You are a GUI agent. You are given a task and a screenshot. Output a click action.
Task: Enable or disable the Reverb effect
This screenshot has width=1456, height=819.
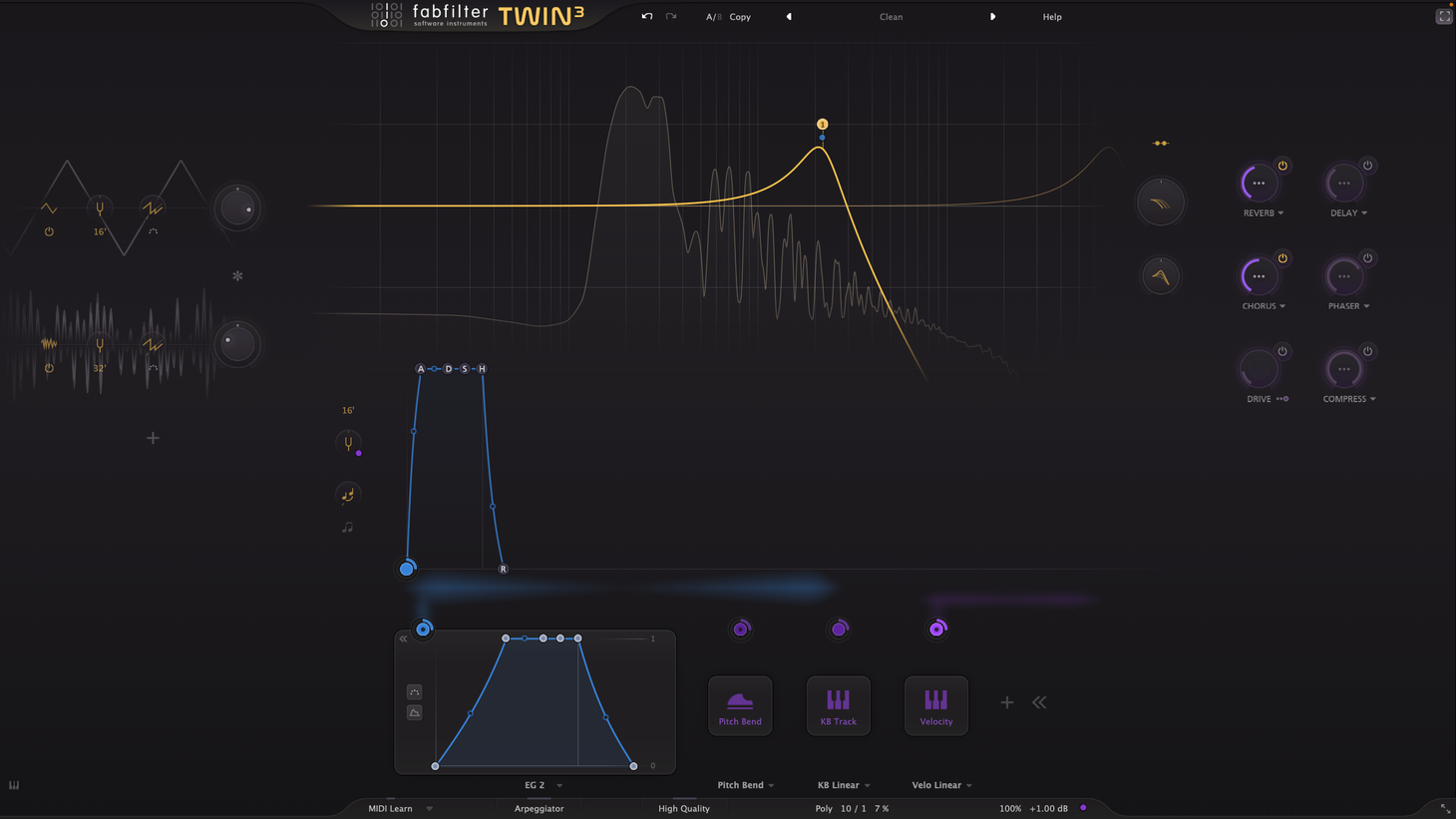click(x=1282, y=166)
